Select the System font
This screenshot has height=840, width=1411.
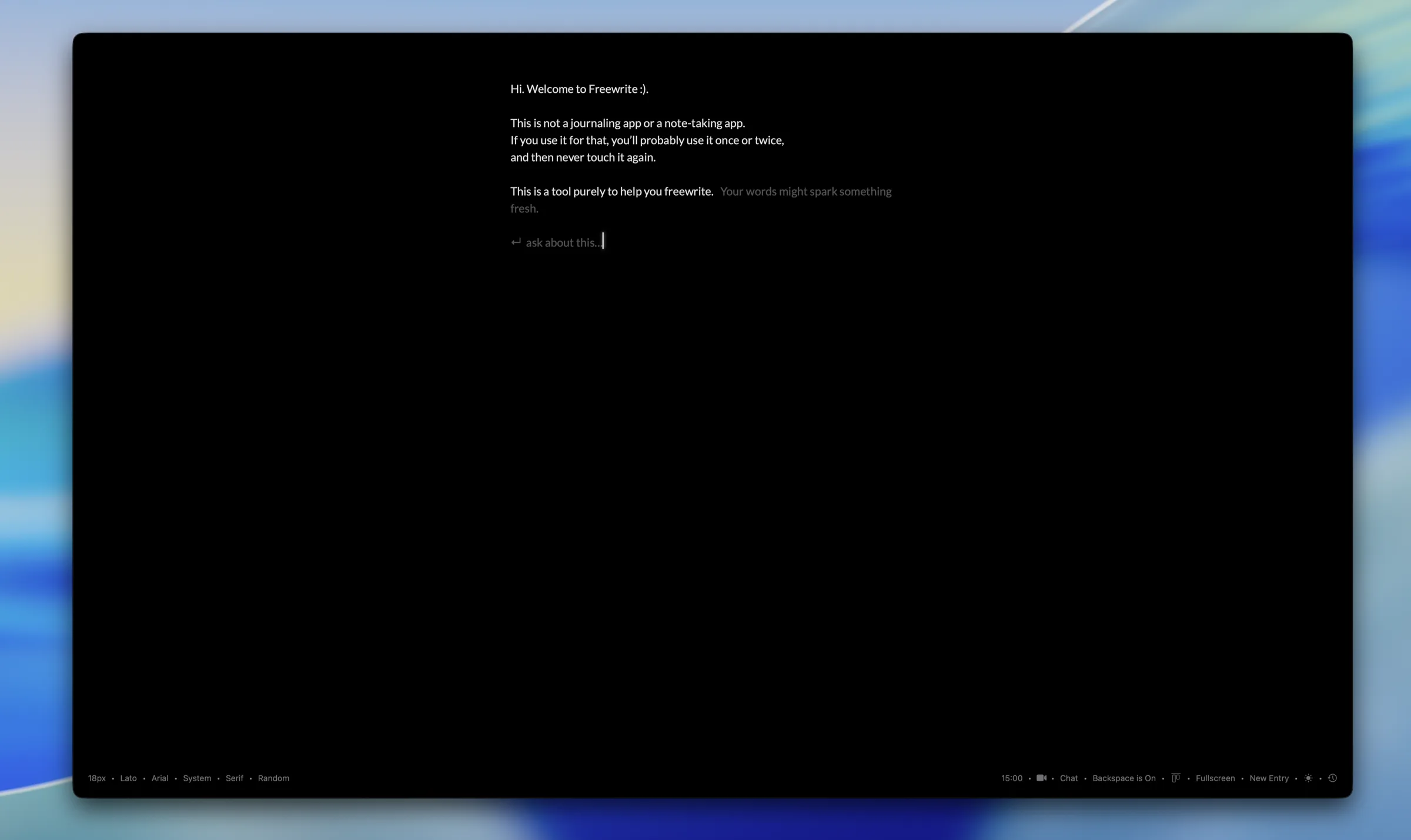197,778
